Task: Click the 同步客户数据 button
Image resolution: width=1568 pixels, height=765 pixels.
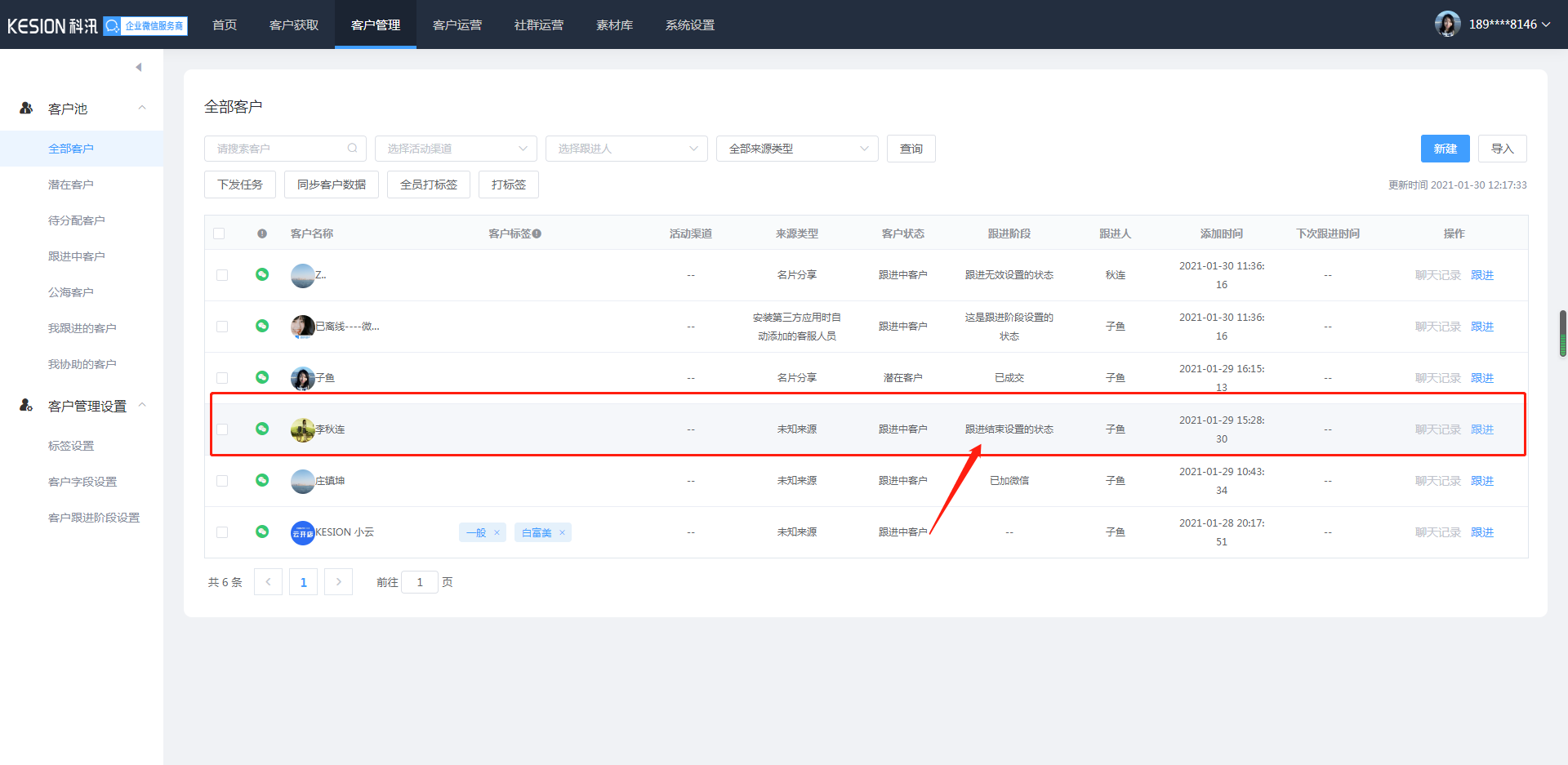Action: (332, 185)
